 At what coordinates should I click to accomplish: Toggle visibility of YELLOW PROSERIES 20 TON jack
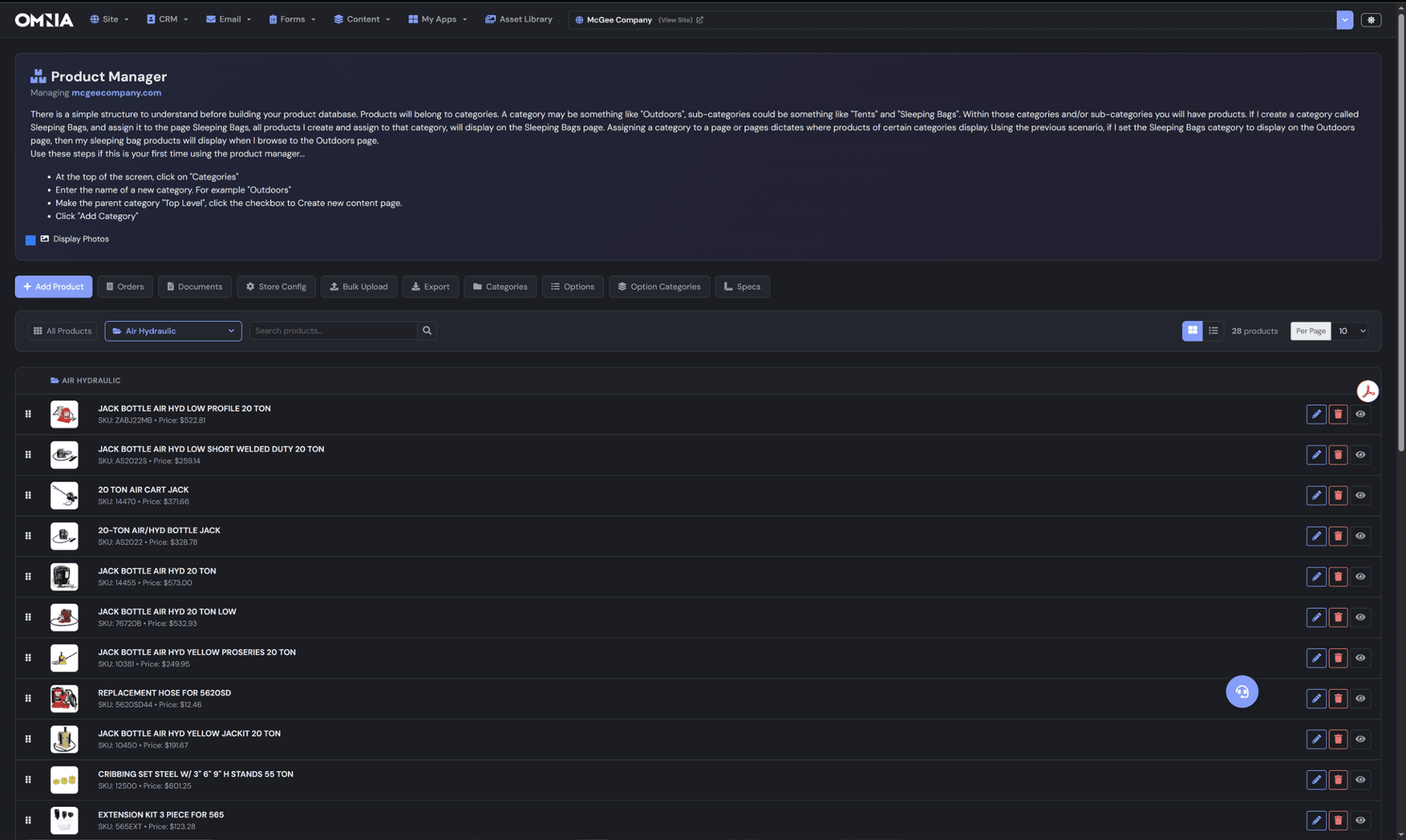[x=1360, y=658]
